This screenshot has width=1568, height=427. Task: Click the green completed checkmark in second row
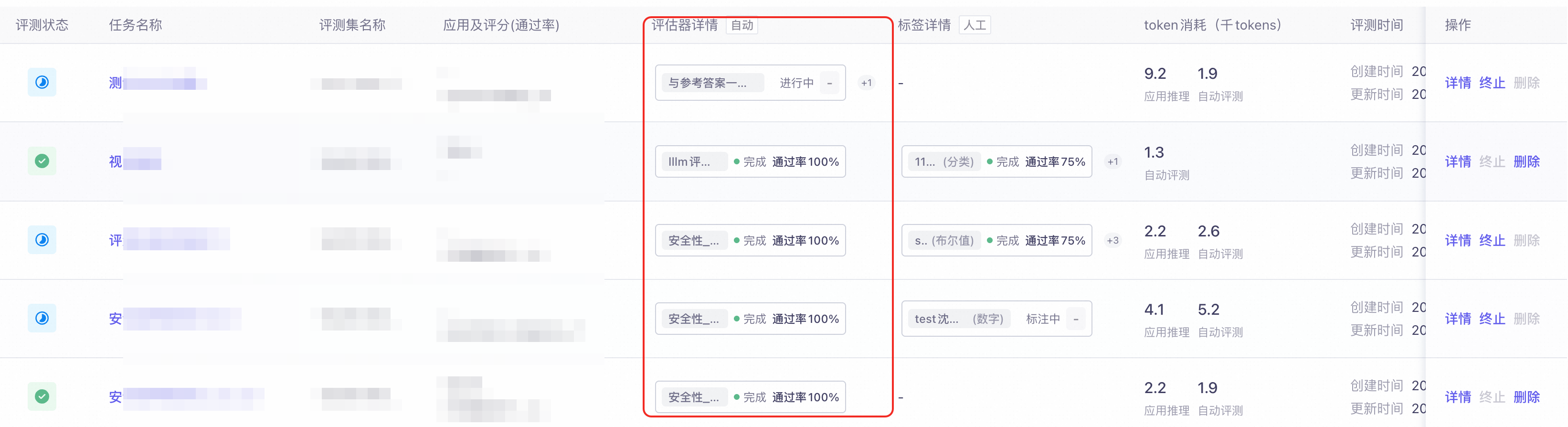tap(42, 161)
